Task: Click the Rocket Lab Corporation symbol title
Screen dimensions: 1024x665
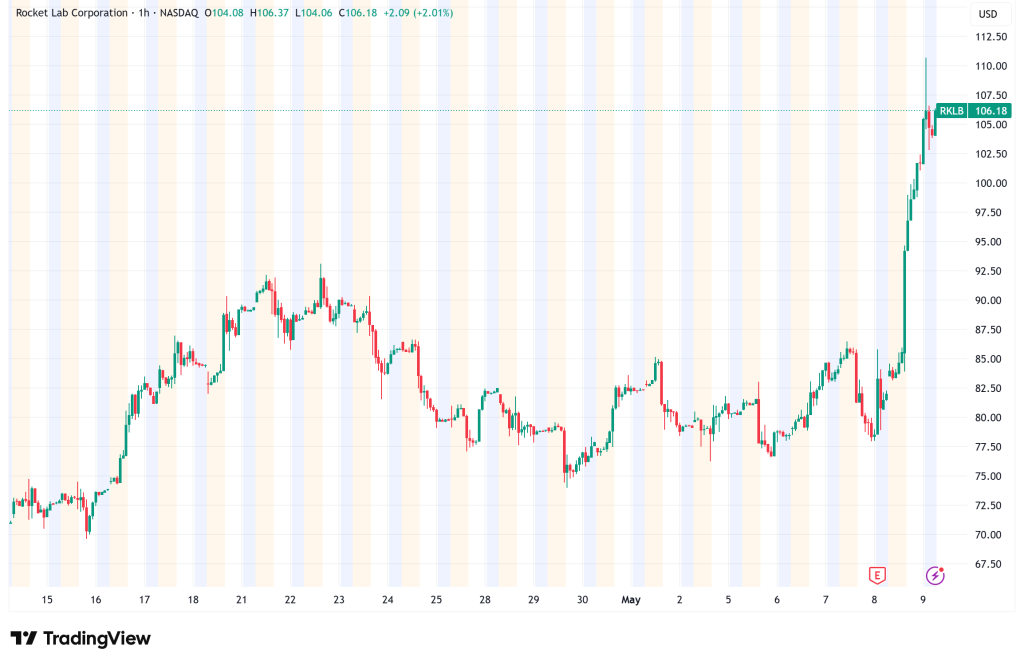Action: (72, 12)
